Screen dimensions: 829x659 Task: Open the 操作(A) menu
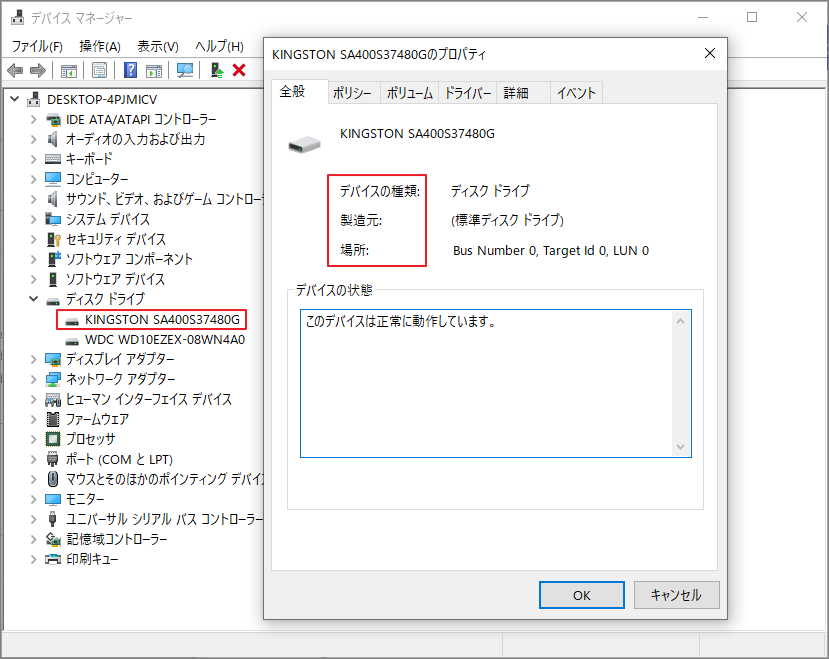pos(100,47)
